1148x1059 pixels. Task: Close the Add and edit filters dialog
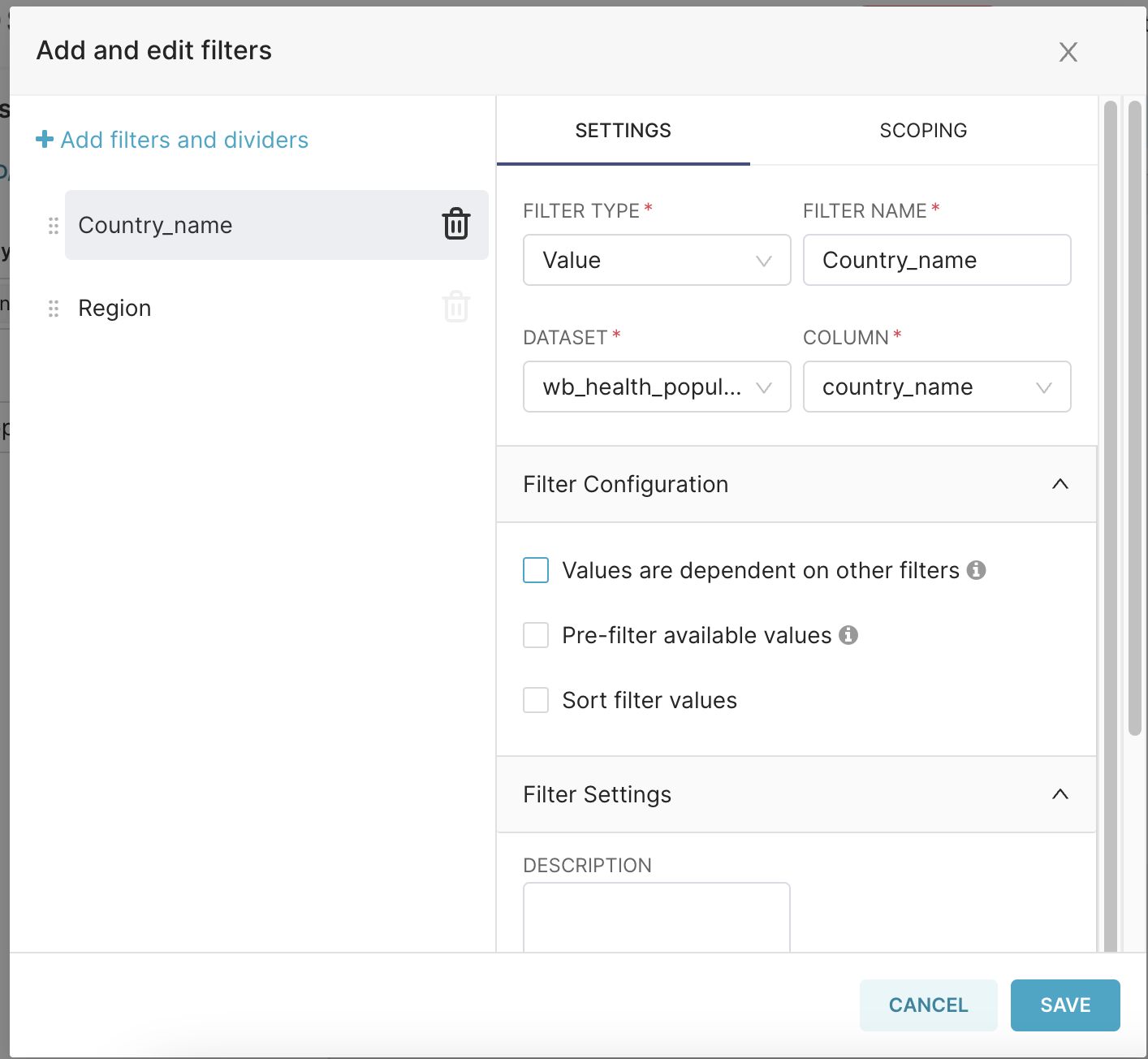[1068, 52]
